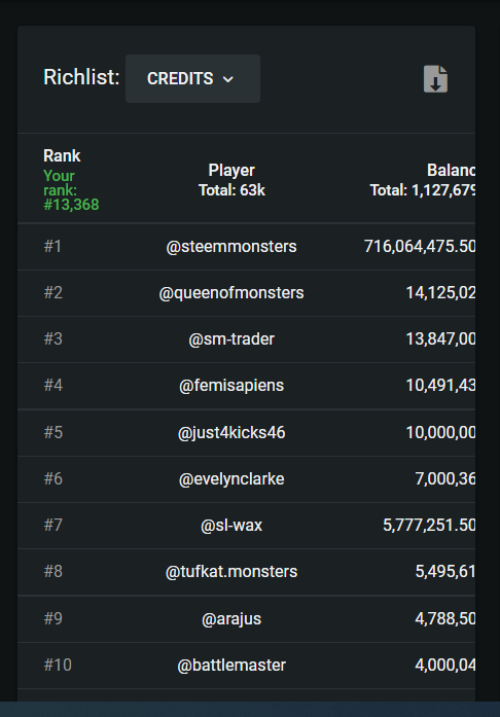Select the @sm-trader player entry
The height and width of the screenshot is (717, 500).
(x=231, y=339)
